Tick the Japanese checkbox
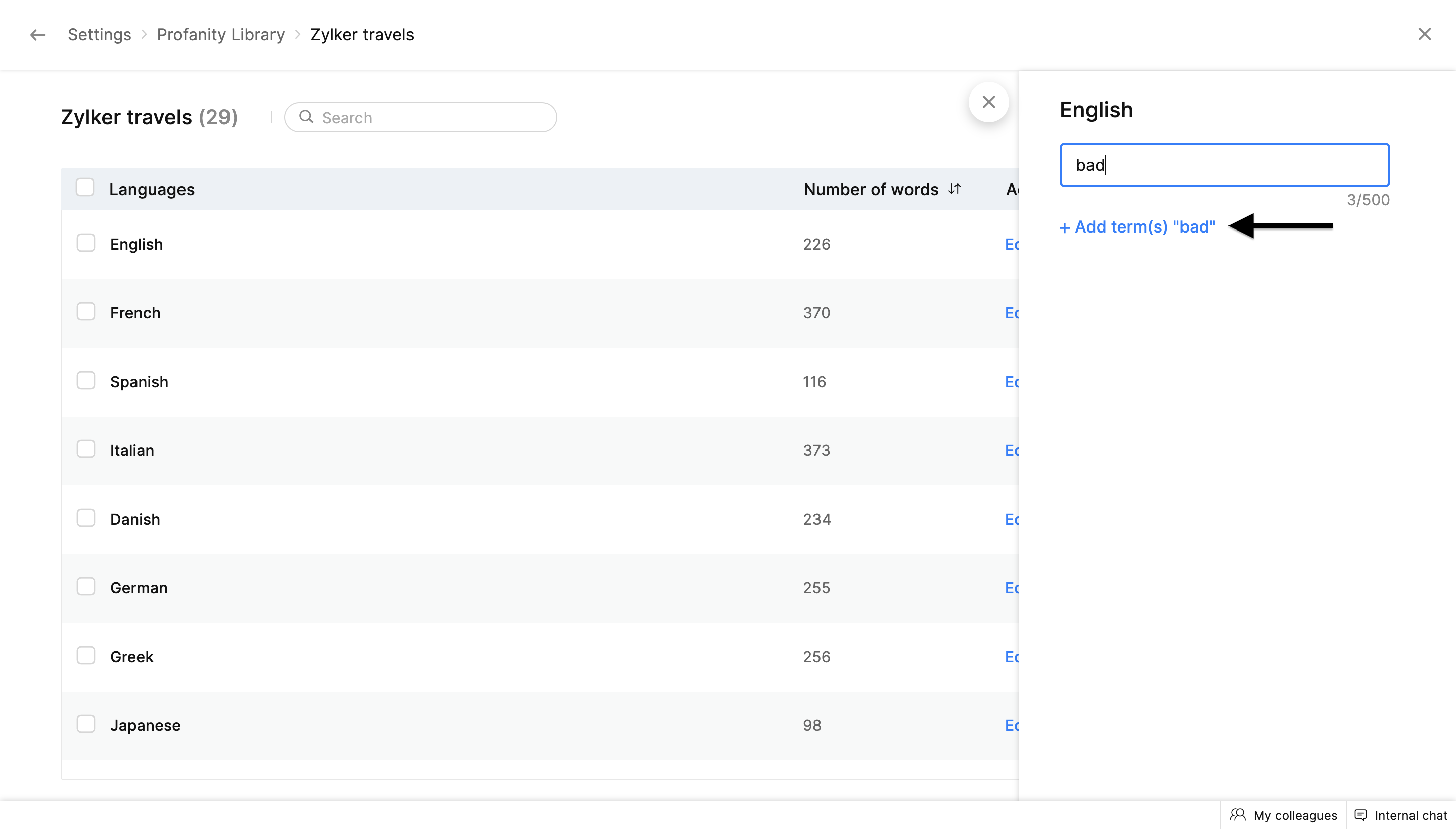1456x829 pixels. point(86,724)
